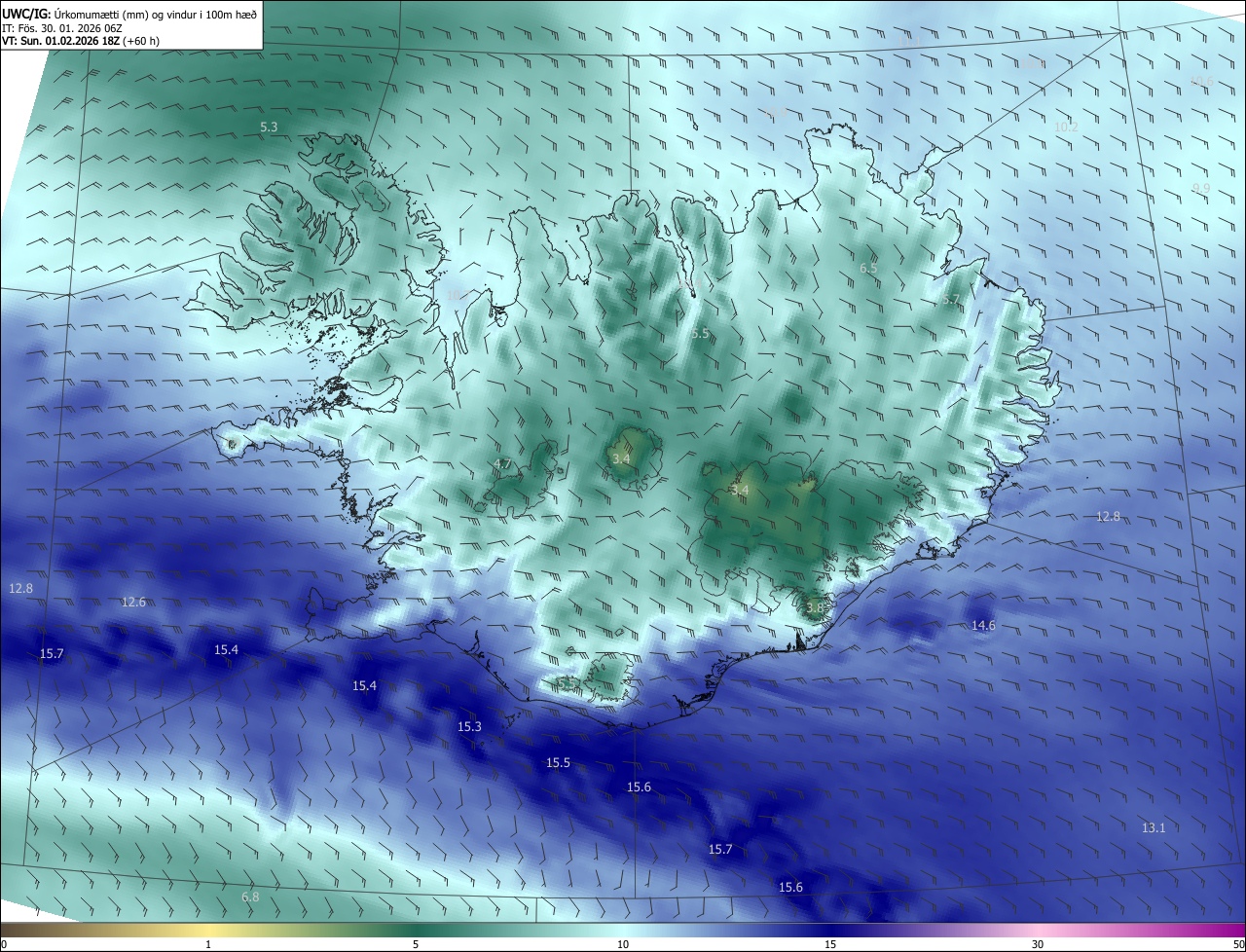The width and height of the screenshot is (1246, 952).
Task: Click the colorbar tick label '15'
Action: pyautogui.click(x=830, y=944)
